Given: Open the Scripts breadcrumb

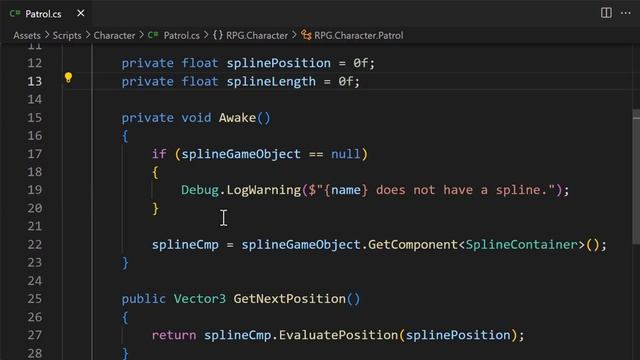Looking at the screenshot, I should [67, 36].
